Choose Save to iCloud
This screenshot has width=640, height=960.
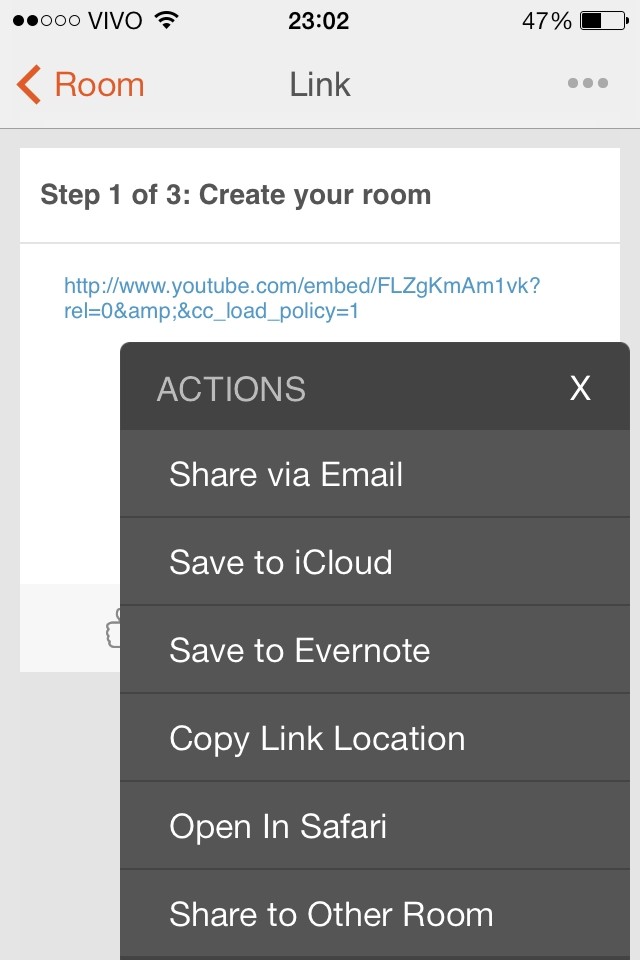coord(281,562)
